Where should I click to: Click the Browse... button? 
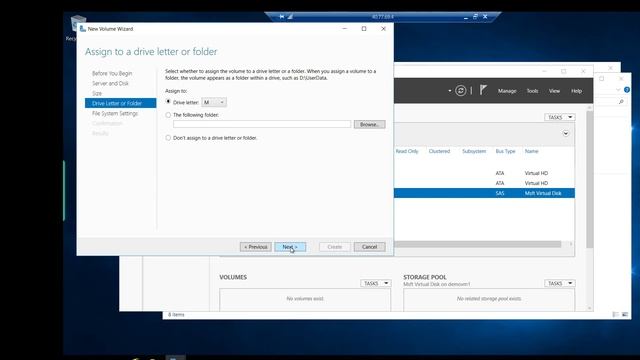point(369,124)
